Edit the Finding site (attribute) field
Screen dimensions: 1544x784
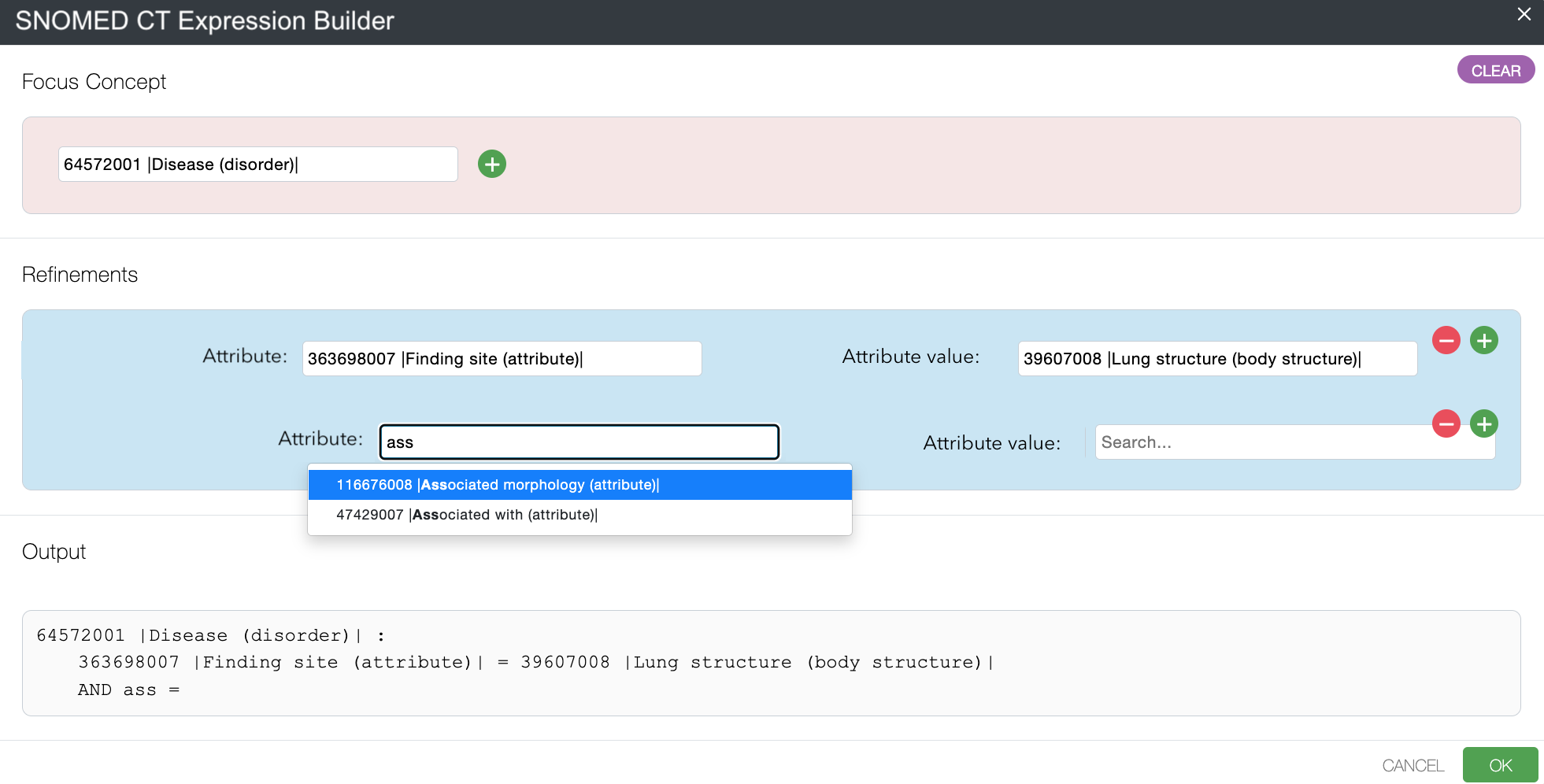(x=502, y=358)
